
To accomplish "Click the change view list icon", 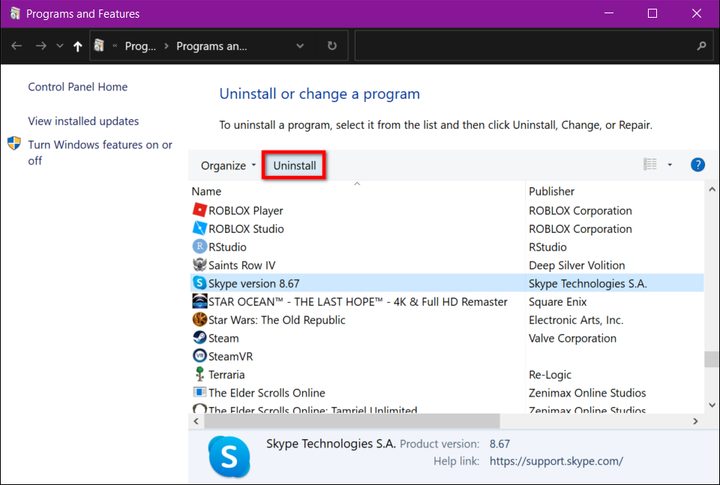I will click(650, 164).
